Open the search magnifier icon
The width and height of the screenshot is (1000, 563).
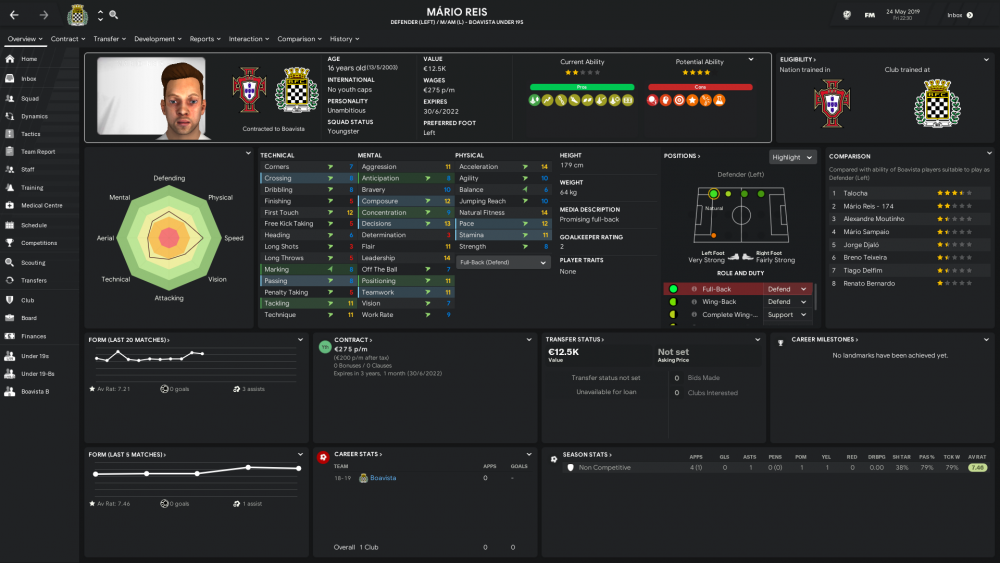point(114,15)
